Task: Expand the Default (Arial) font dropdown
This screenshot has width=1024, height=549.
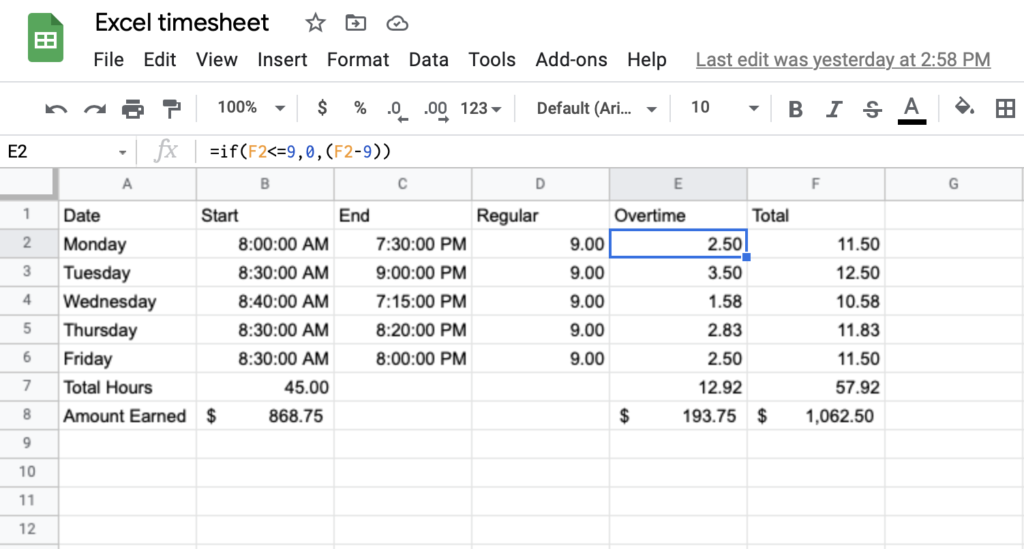Action: tap(597, 108)
